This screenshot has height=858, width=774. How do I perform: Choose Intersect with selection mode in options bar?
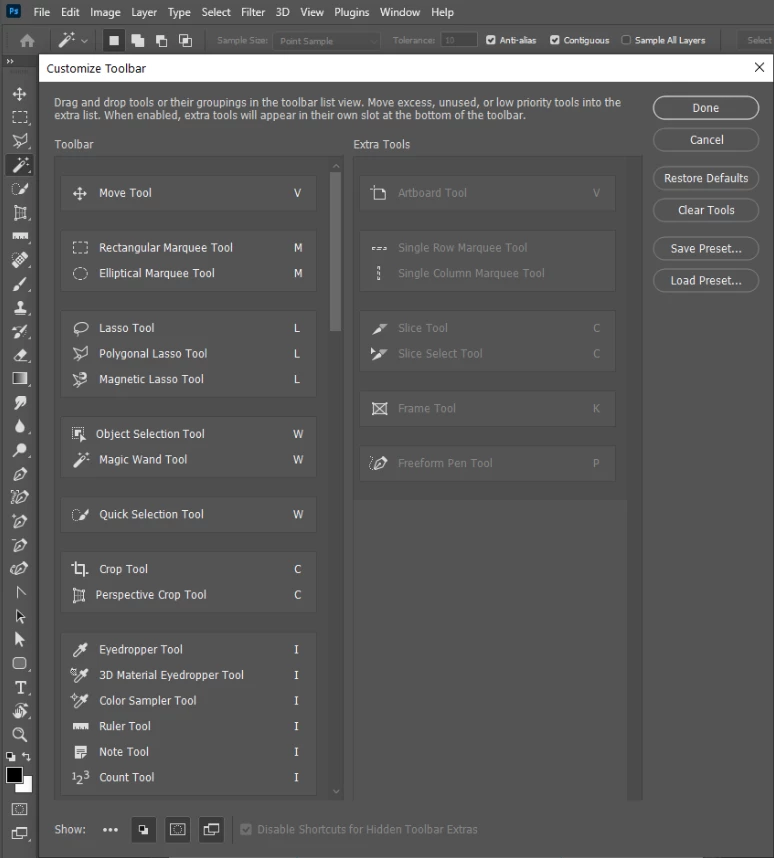tap(186, 40)
